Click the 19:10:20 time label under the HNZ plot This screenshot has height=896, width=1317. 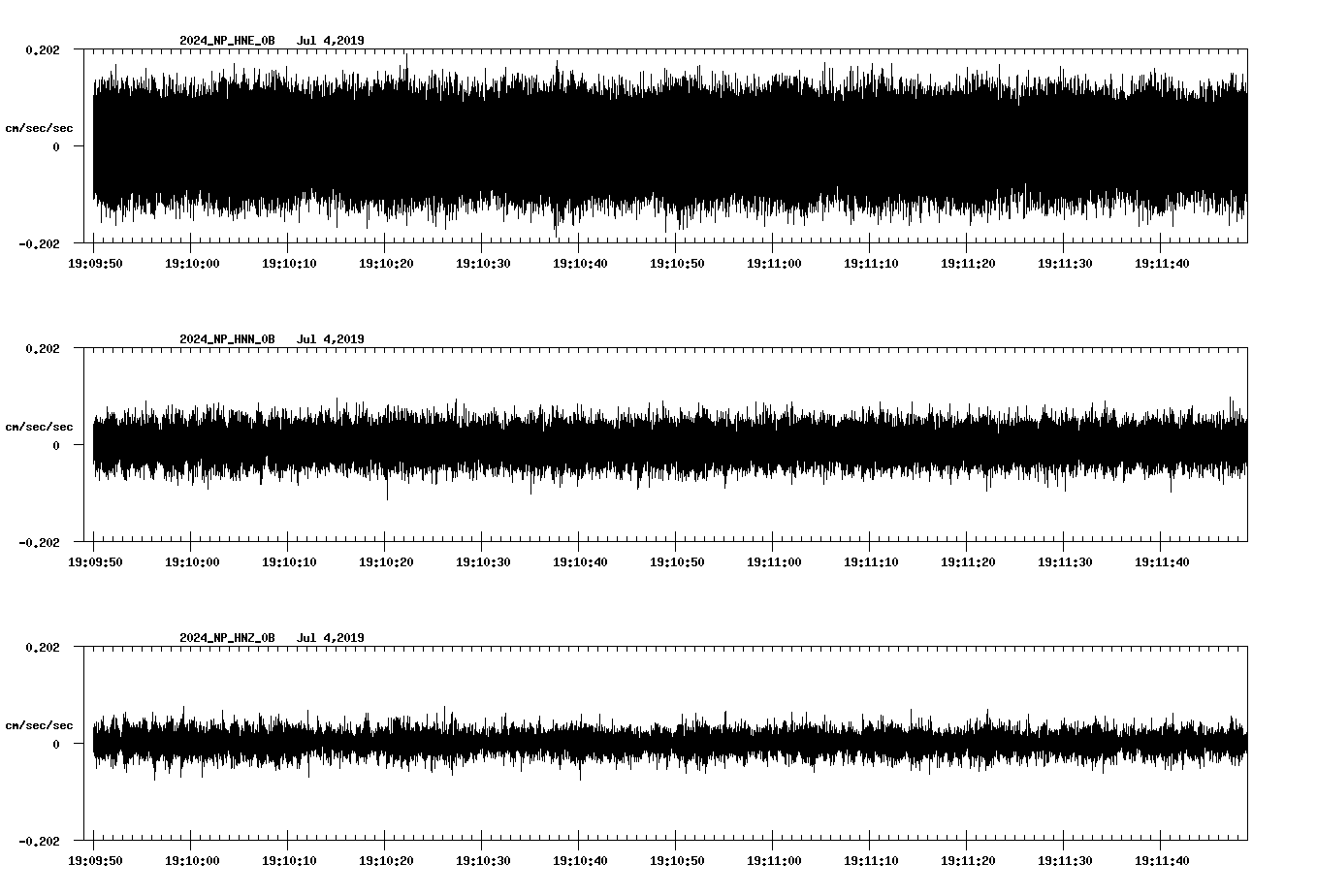tap(386, 860)
